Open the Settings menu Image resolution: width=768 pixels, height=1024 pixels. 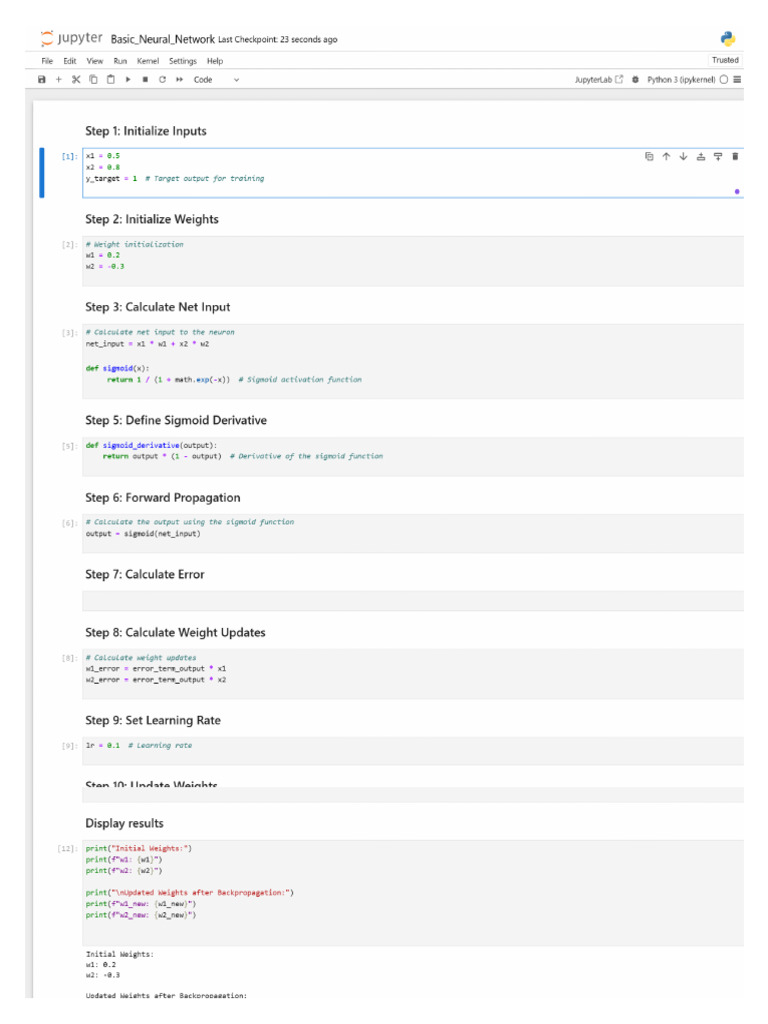(183, 61)
